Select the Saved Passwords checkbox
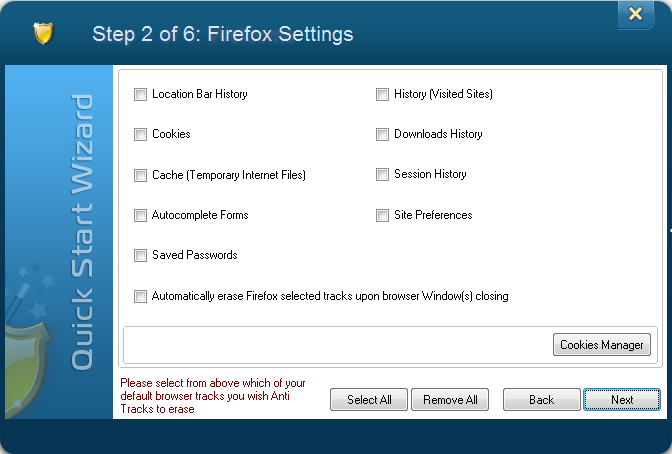The width and height of the screenshot is (672, 454). coord(140,256)
